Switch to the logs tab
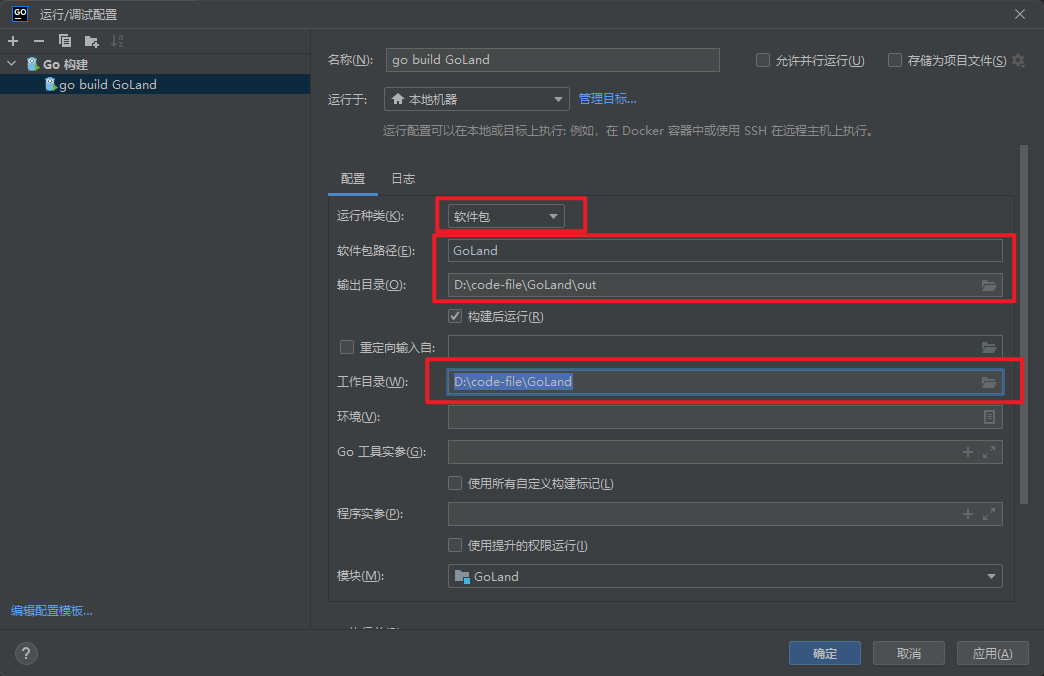The image size is (1044, 676). [403, 178]
